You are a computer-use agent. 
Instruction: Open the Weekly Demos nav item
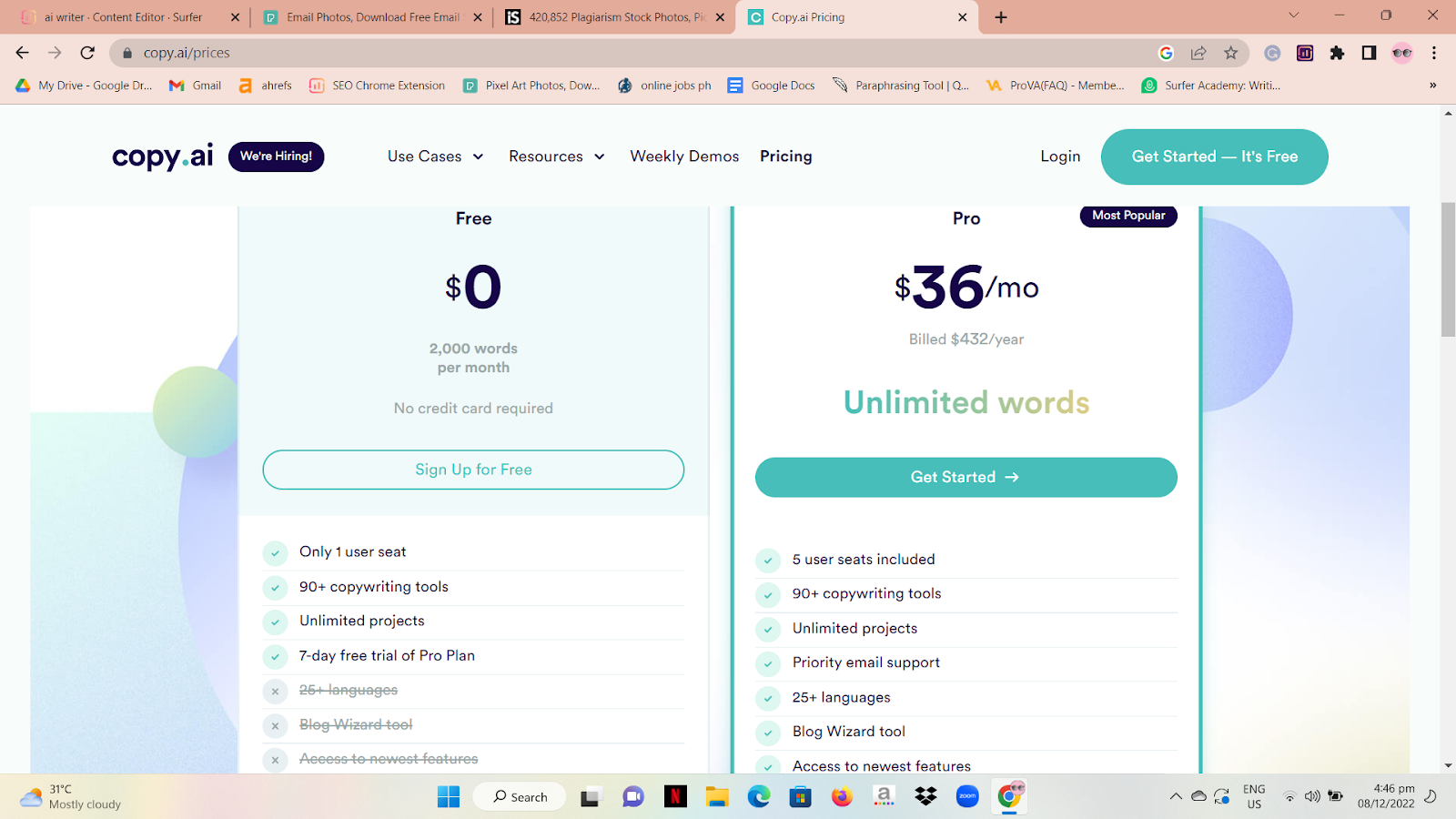pyautogui.click(x=684, y=157)
